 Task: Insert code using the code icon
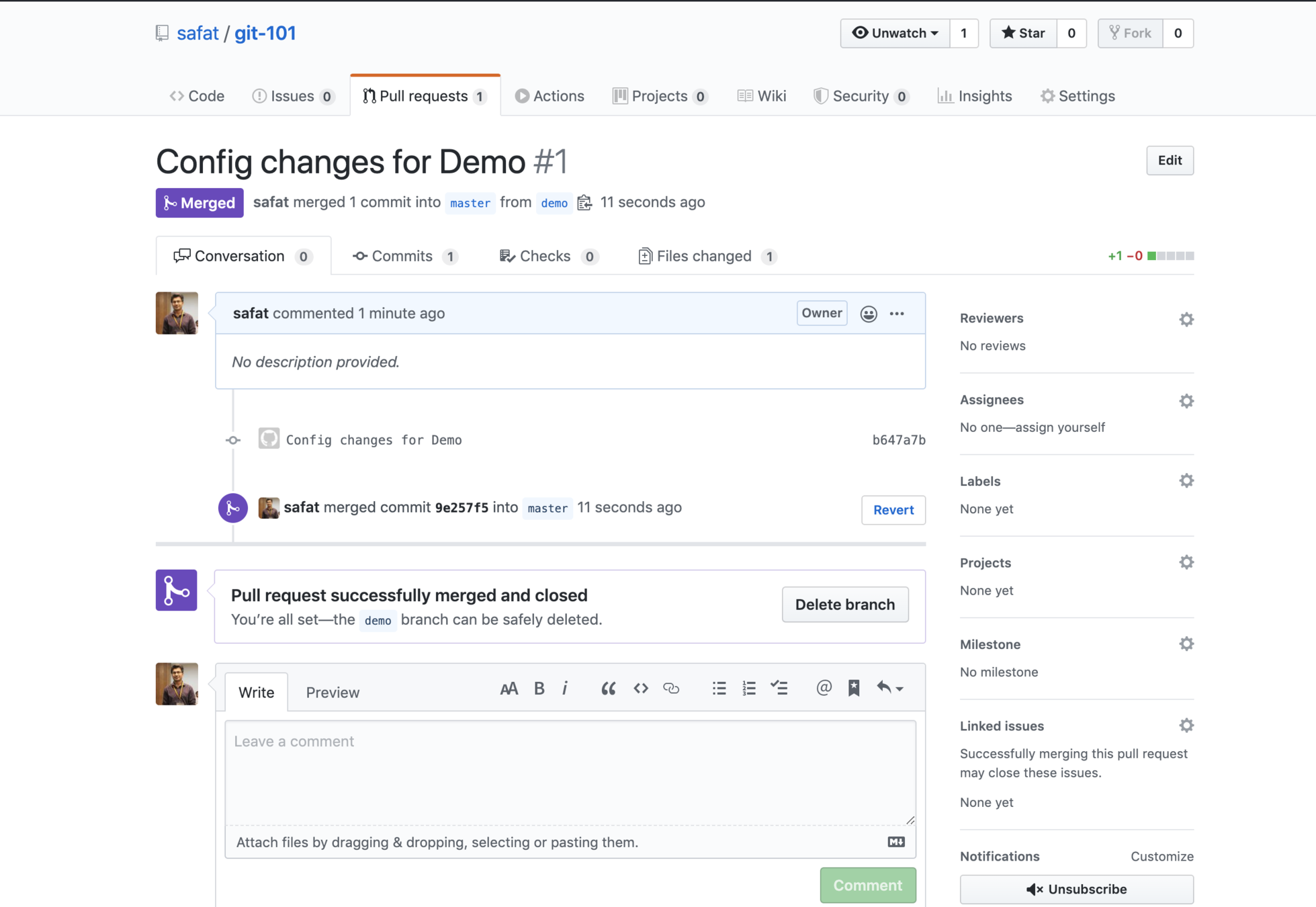[x=640, y=688]
